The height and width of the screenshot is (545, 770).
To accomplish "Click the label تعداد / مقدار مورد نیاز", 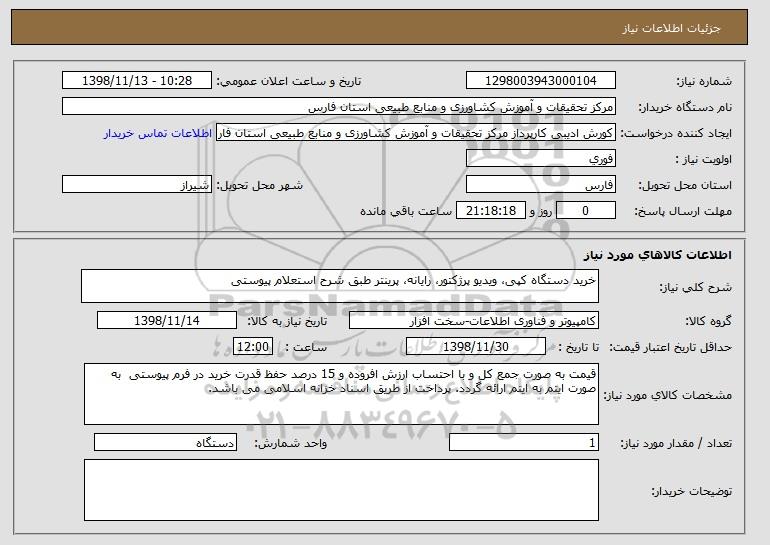I will pos(676,443).
